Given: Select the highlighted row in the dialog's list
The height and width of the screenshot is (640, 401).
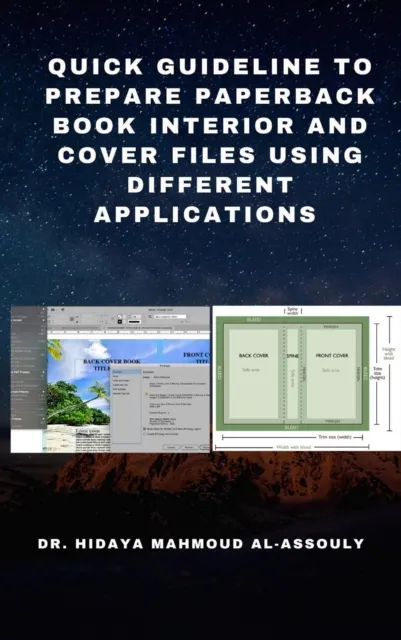Looking at the screenshot, I should click(126, 372).
